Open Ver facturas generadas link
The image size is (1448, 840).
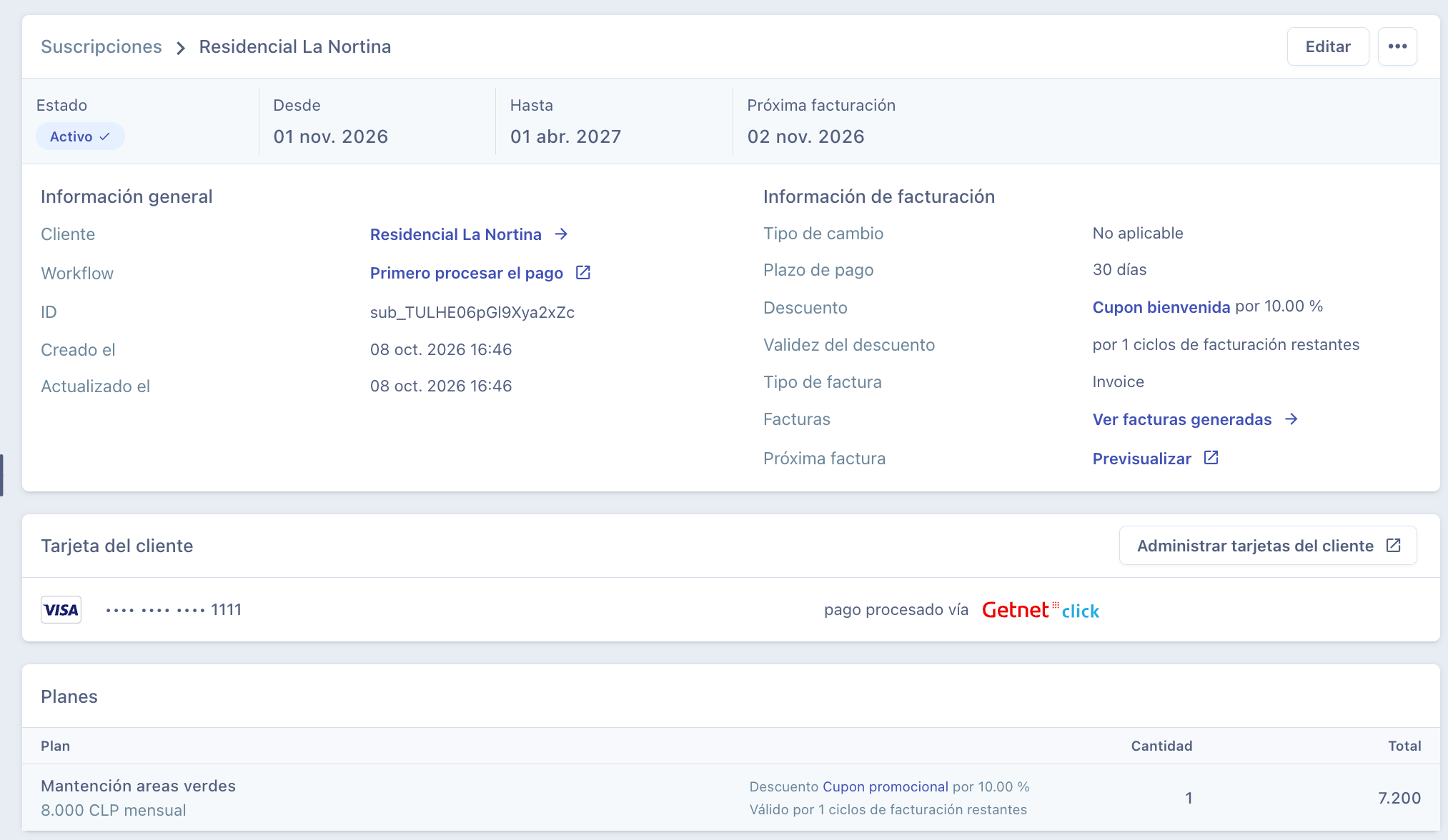1182,419
